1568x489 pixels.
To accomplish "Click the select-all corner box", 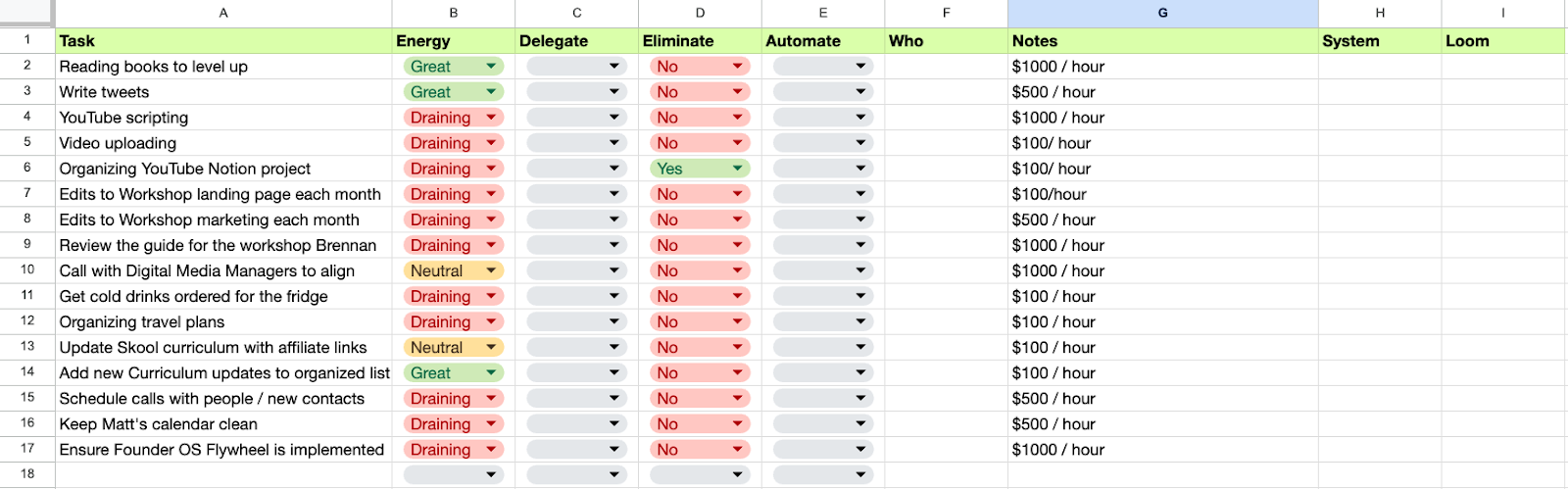I will [26, 13].
